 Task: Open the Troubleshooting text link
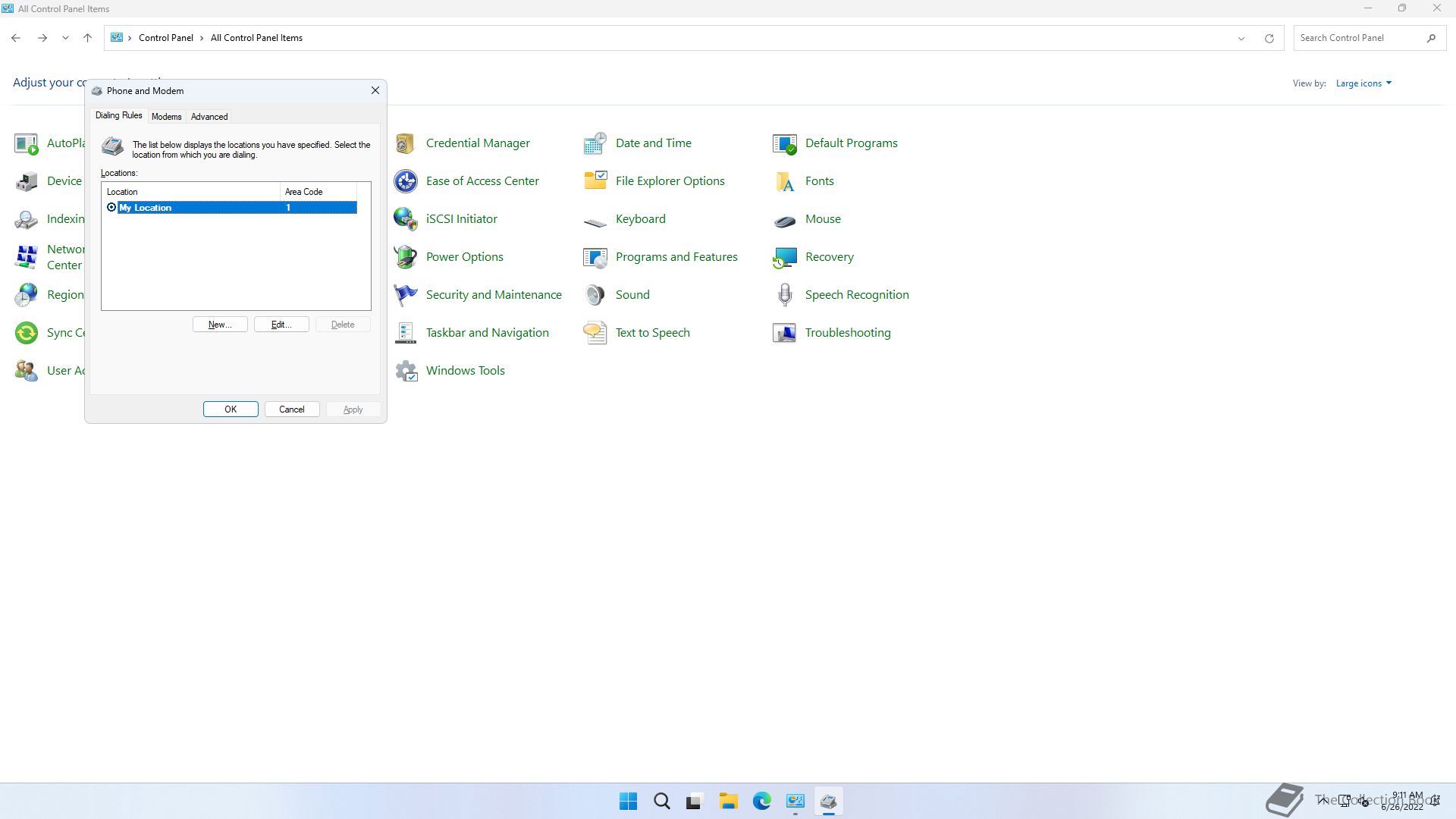click(848, 333)
